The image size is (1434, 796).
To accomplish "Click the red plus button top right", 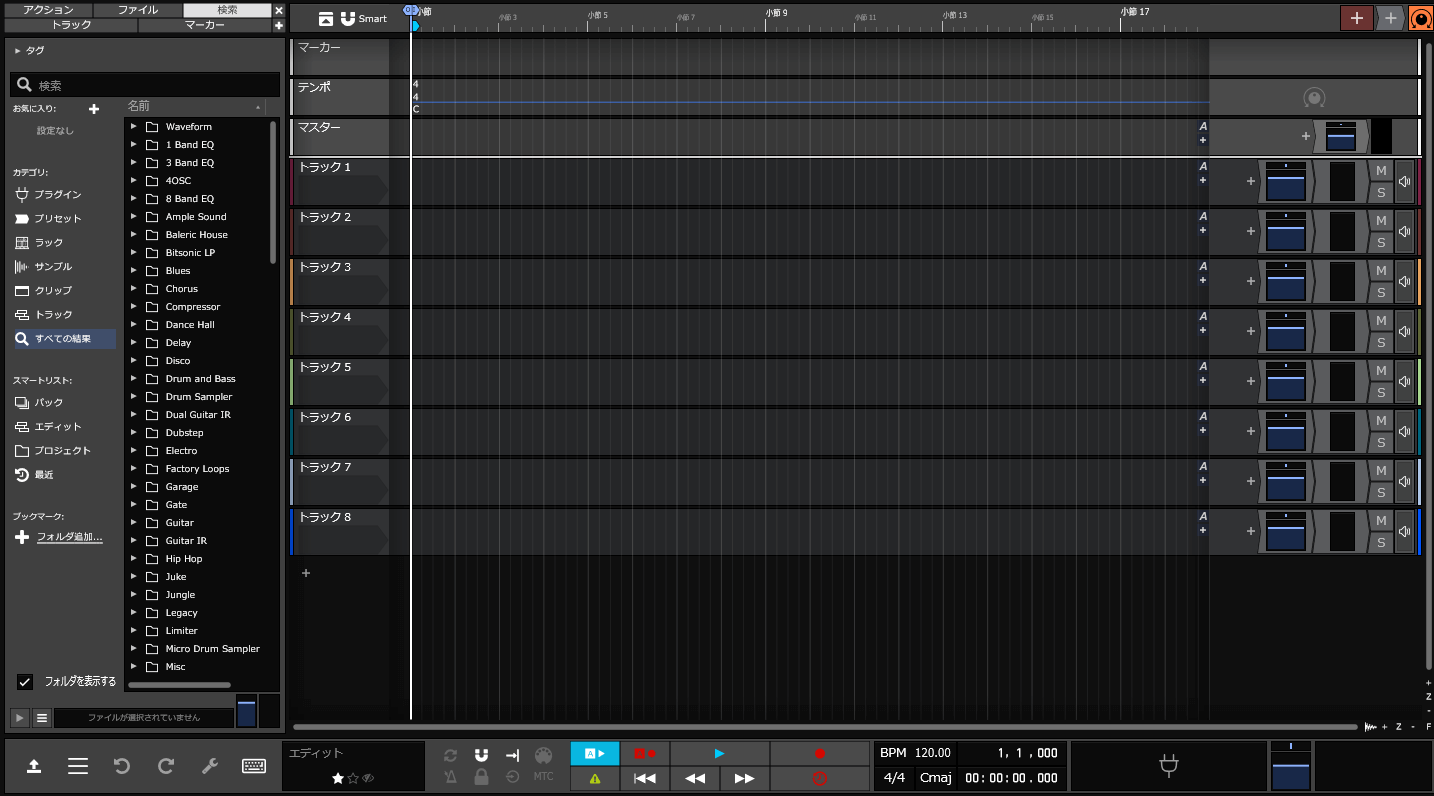I will point(1356,18).
